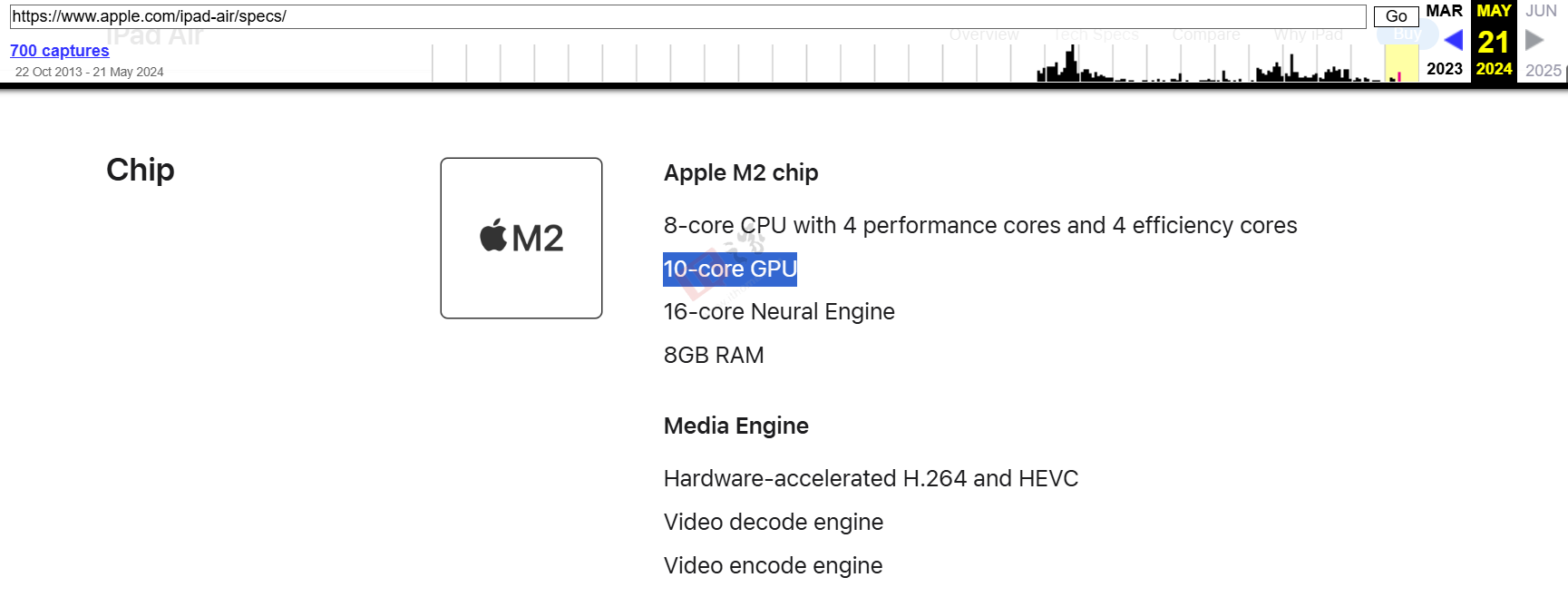Click the faded Overview nav tab

(984, 34)
